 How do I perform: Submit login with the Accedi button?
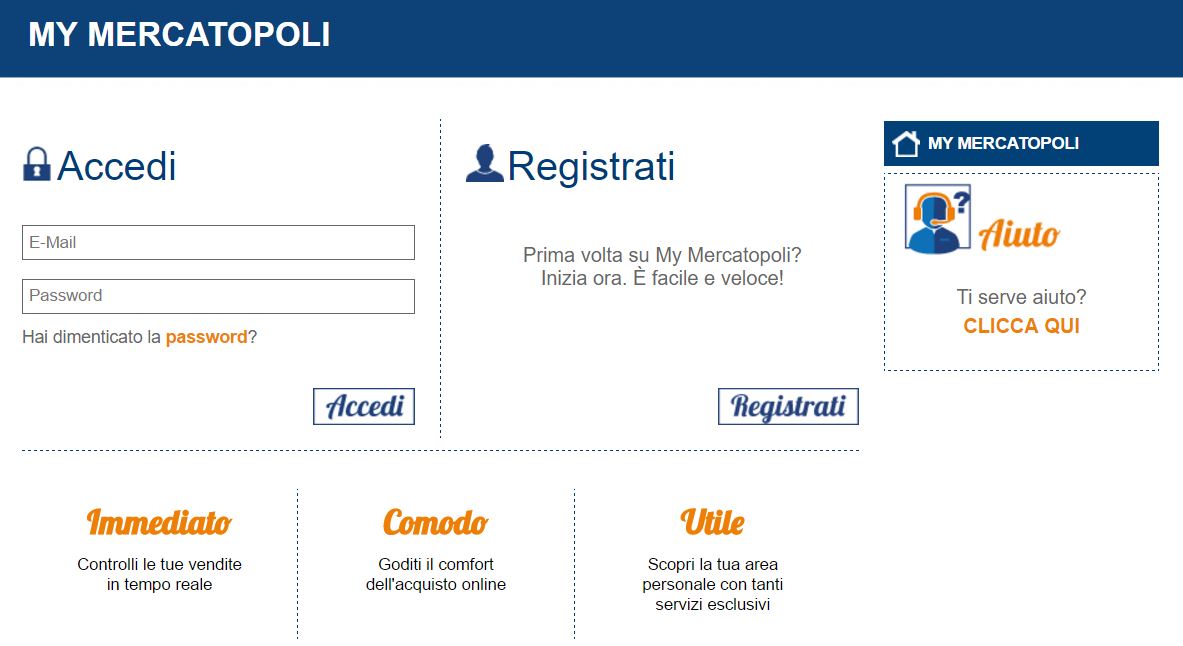tap(364, 406)
